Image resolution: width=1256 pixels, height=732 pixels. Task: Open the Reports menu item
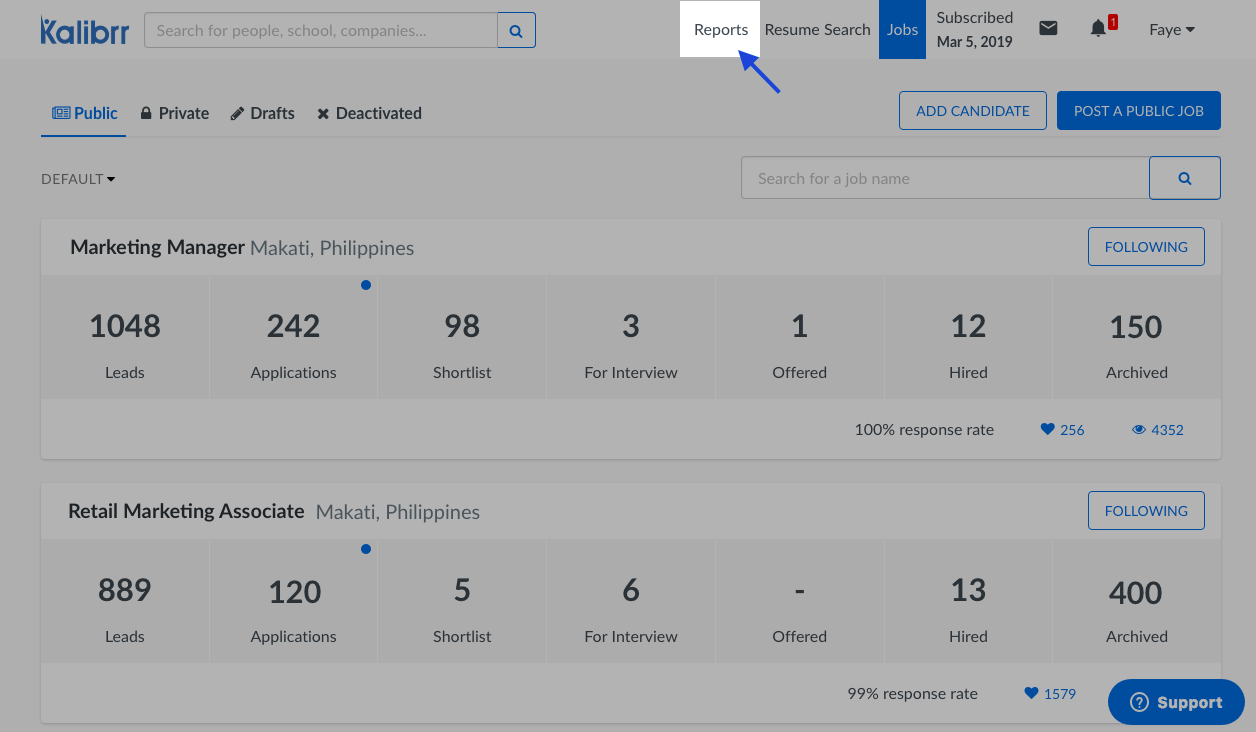(x=720, y=30)
